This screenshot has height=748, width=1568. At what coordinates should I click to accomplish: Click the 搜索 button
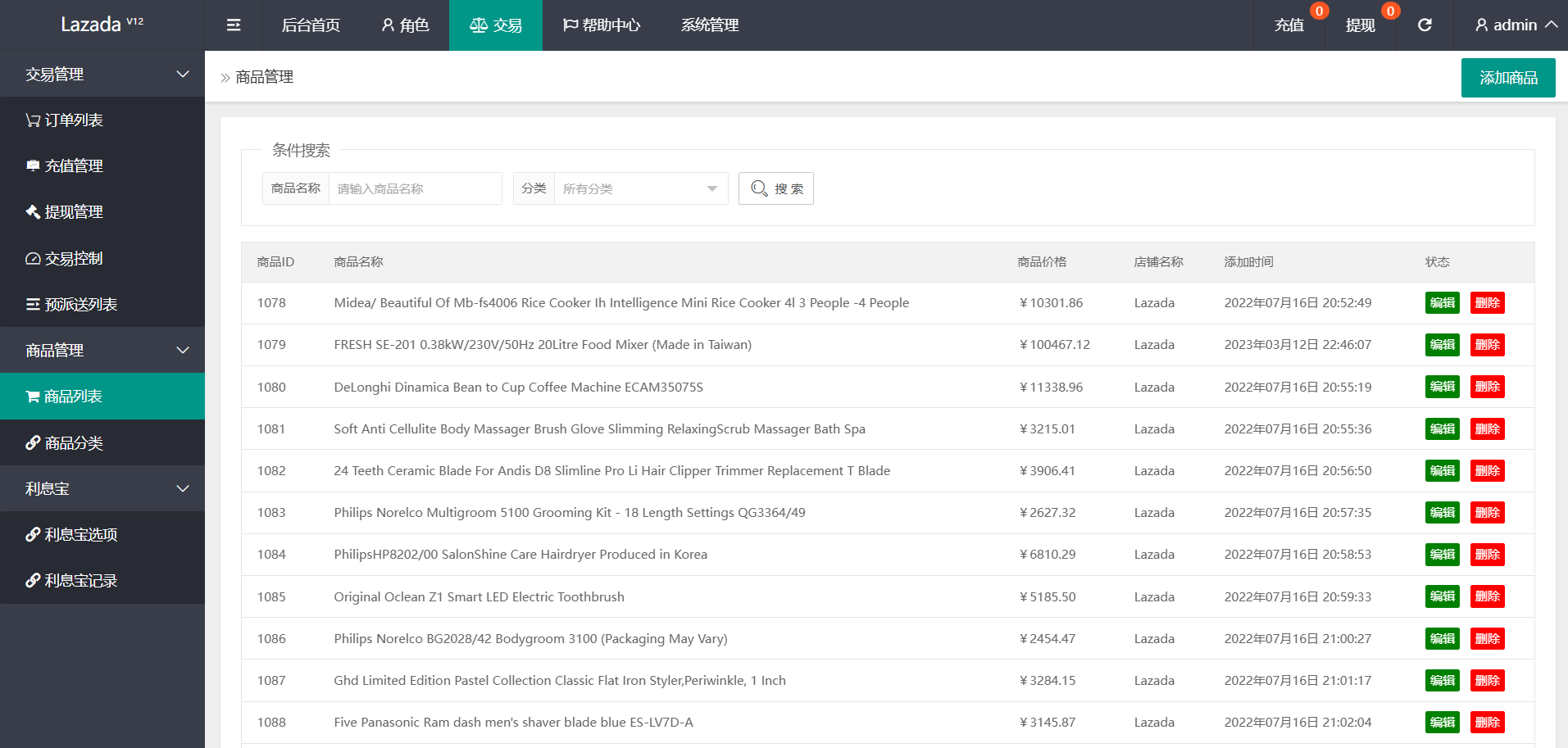click(776, 188)
